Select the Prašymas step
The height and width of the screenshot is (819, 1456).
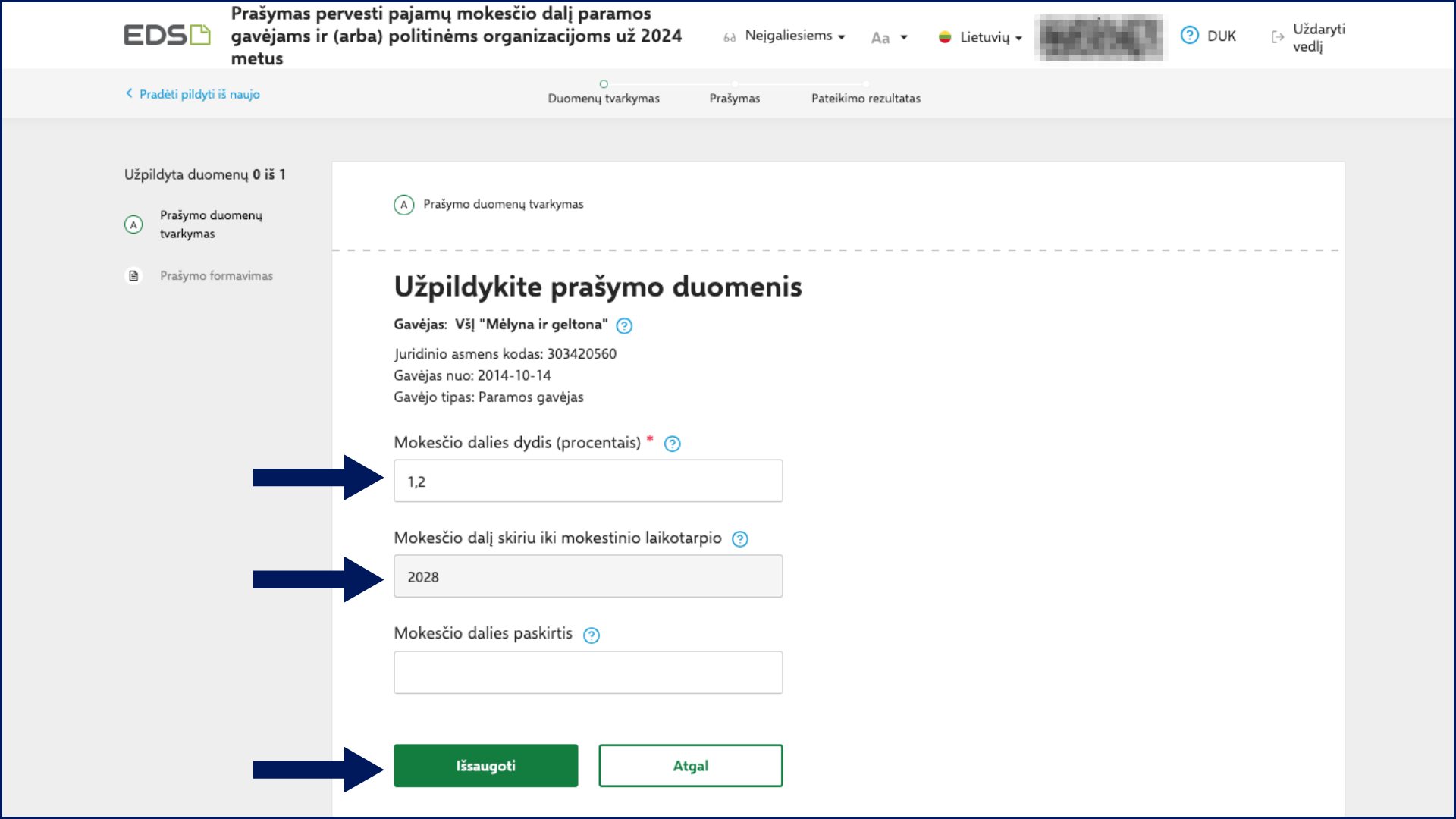[x=734, y=98]
